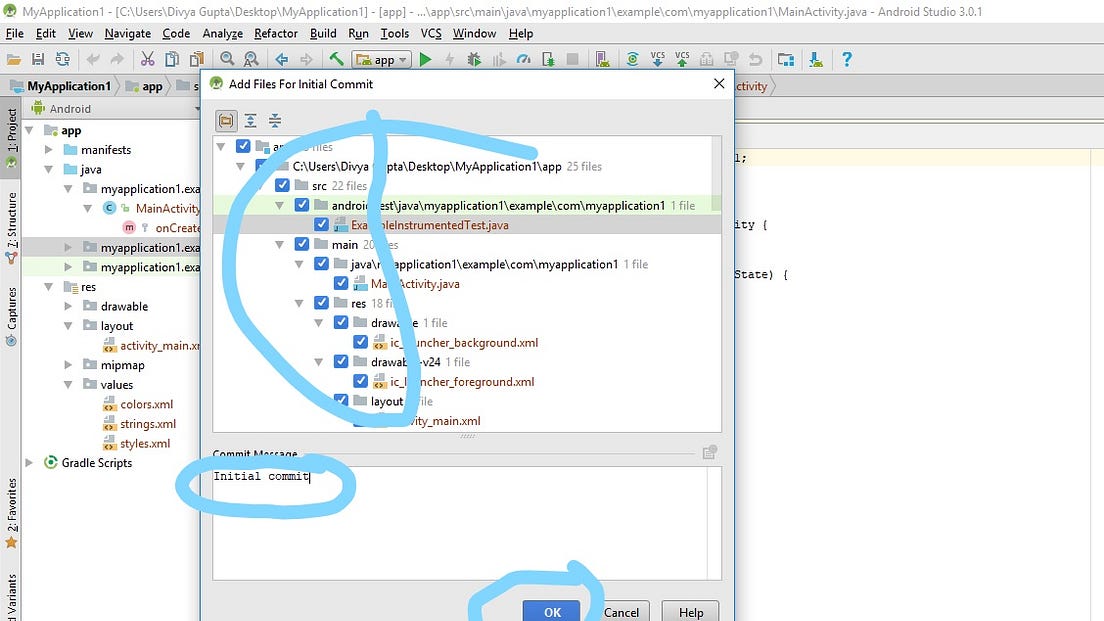Image resolution: width=1104 pixels, height=621 pixels.
Task: Click the Help question mark toolbar icon
Action: tap(847, 58)
